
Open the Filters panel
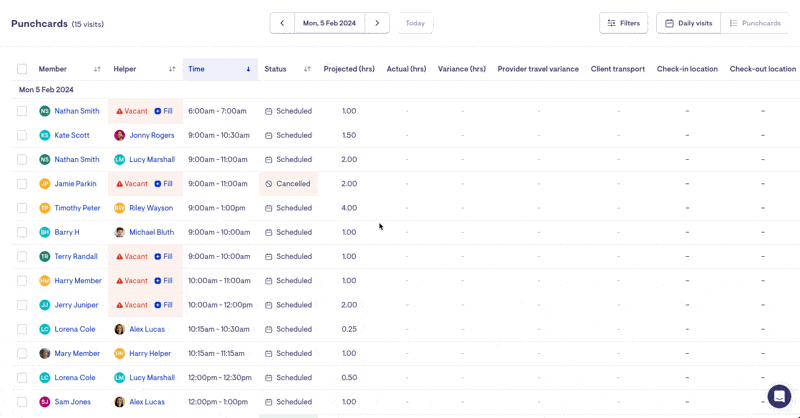pyautogui.click(x=623, y=23)
